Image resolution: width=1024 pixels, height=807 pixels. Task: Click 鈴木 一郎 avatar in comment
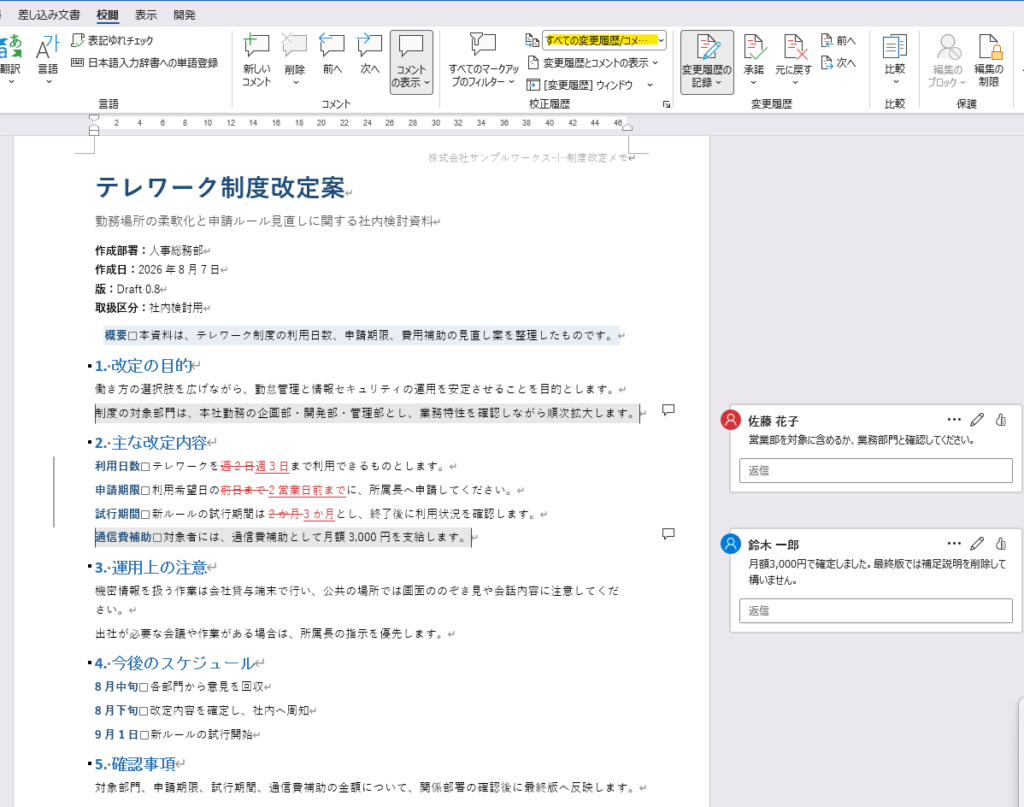[730, 543]
